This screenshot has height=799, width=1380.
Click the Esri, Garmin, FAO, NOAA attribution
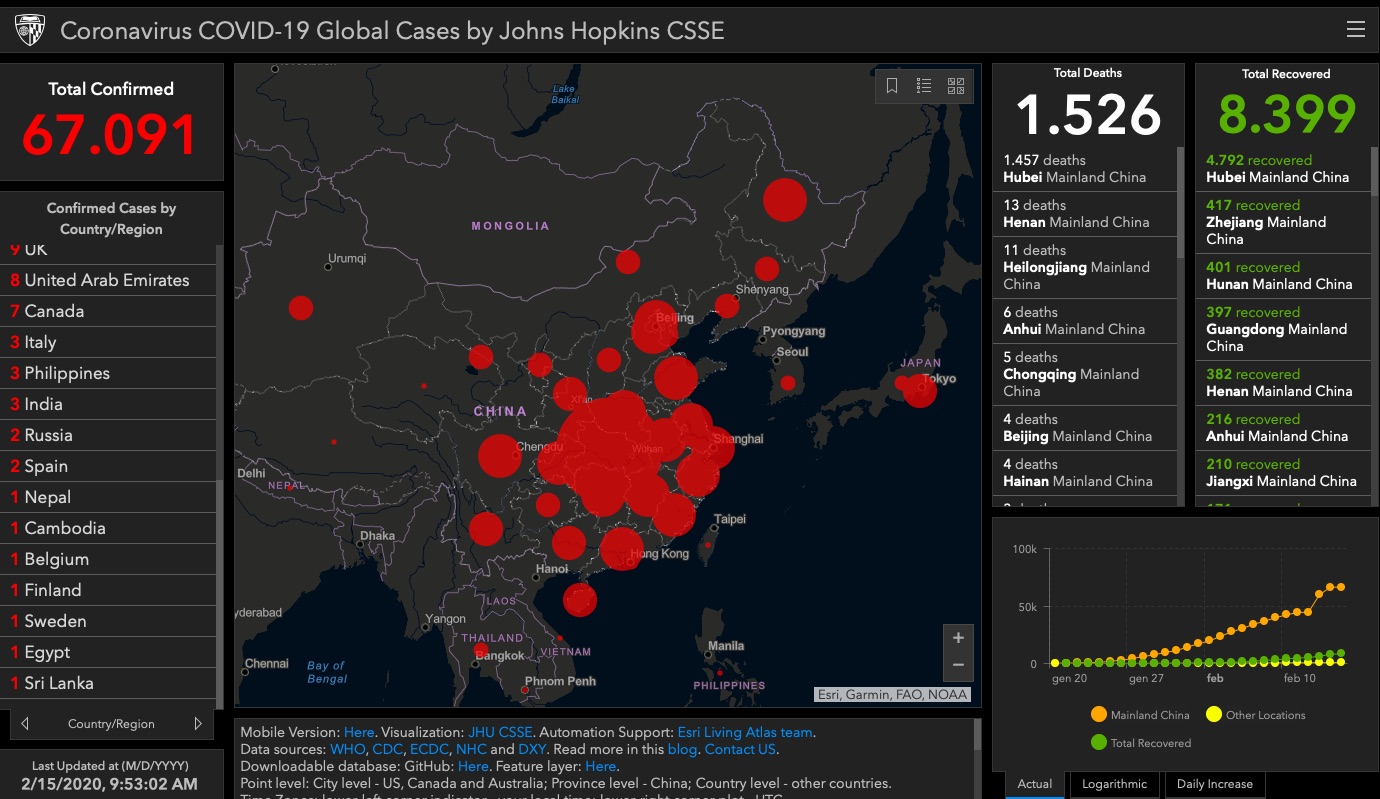click(892, 694)
